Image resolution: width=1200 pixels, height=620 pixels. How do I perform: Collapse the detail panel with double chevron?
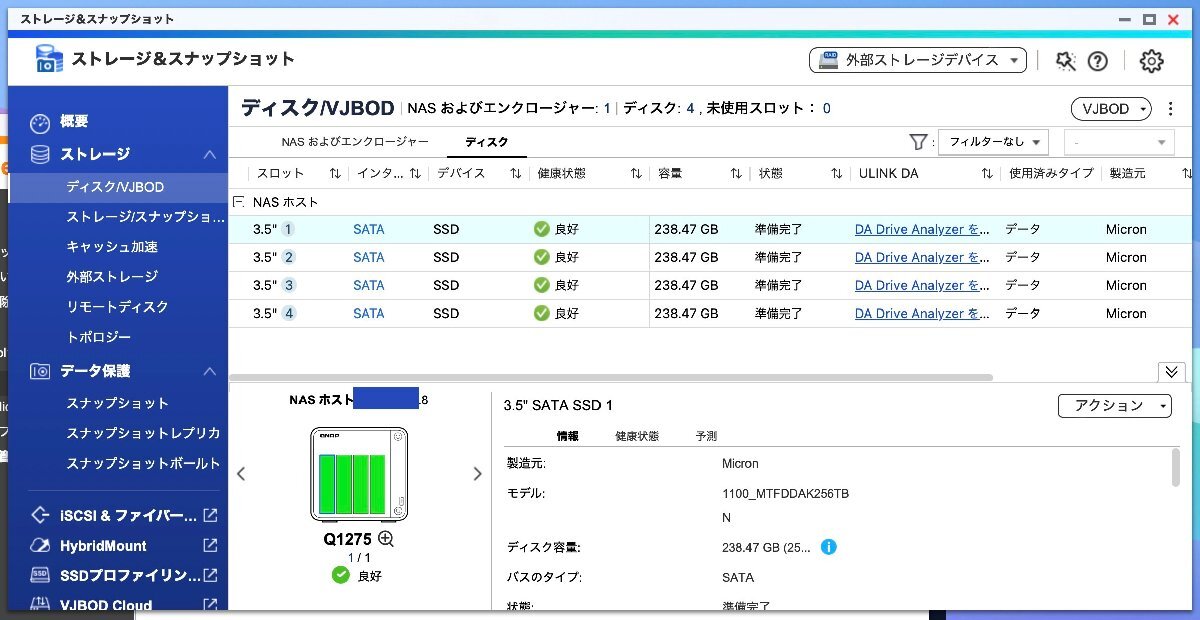1171,372
